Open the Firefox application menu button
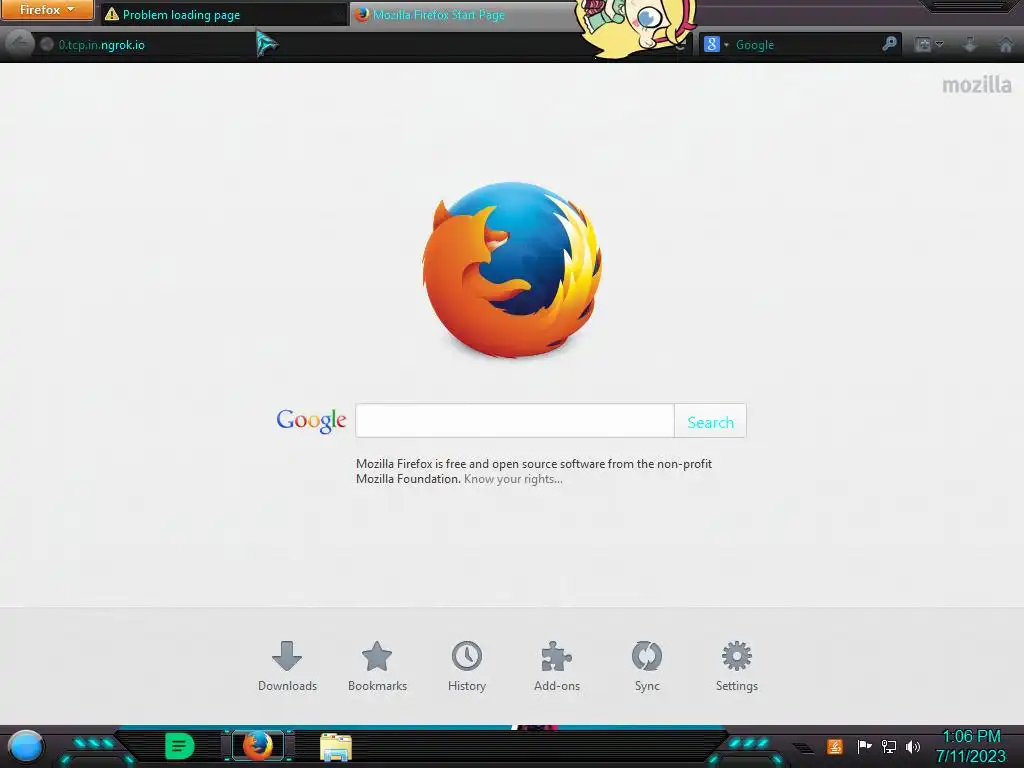The width and height of the screenshot is (1024, 768). [46, 10]
